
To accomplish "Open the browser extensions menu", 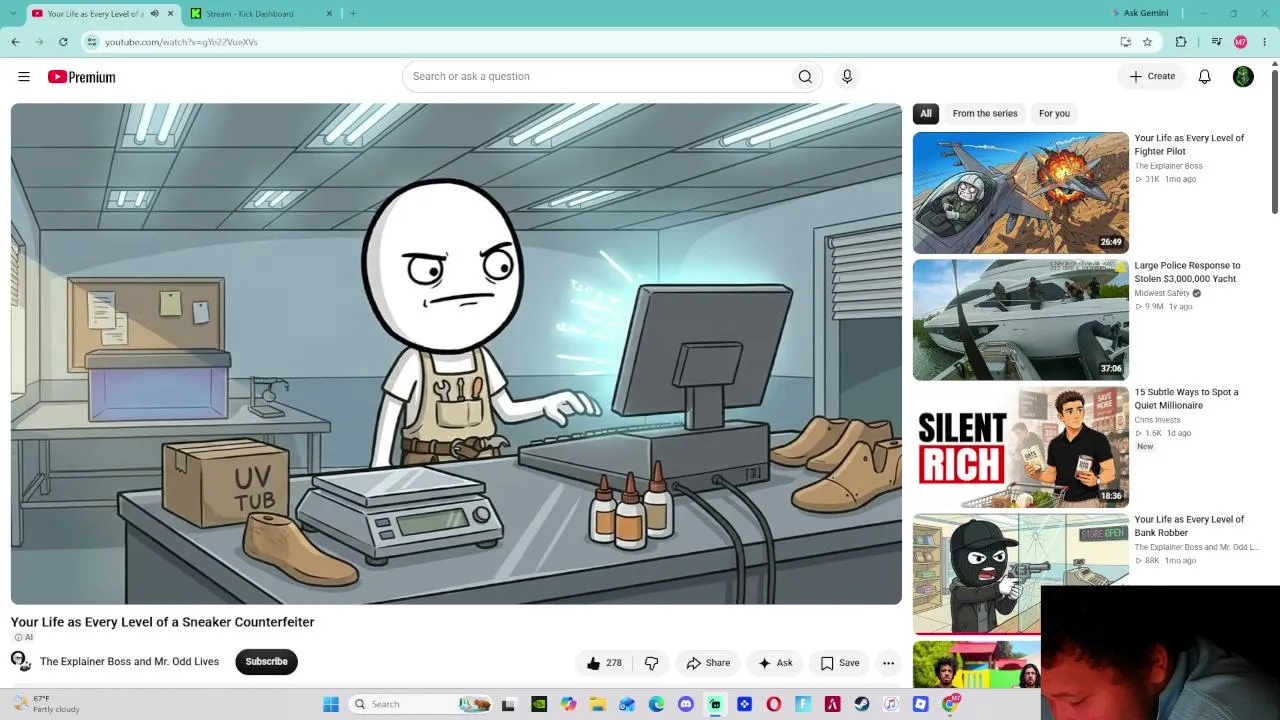I will click(x=1181, y=42).
